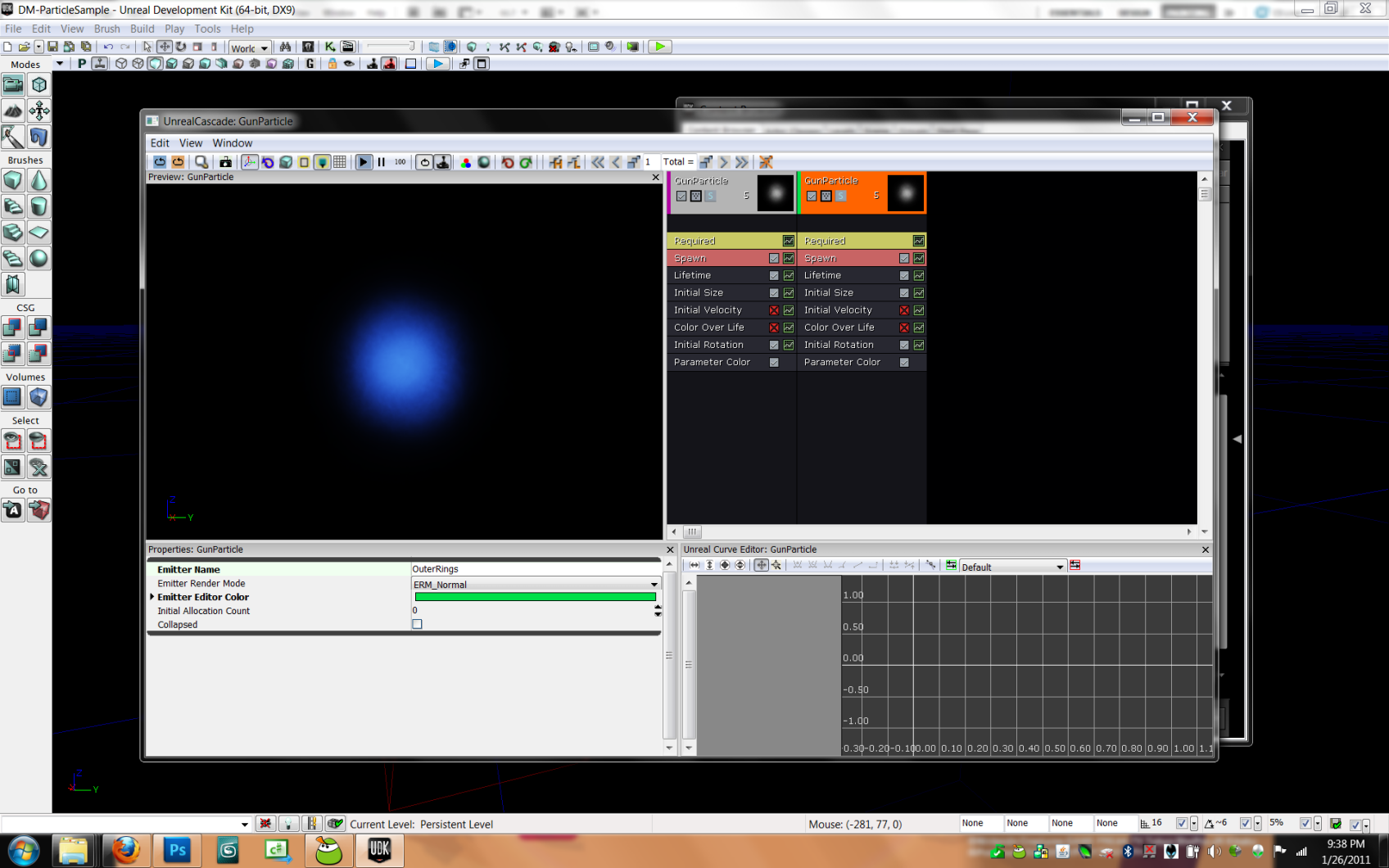This screenshot has width=1389, height=868.
Task: Open Cascade Window menu
Action: tap(233, 142)
